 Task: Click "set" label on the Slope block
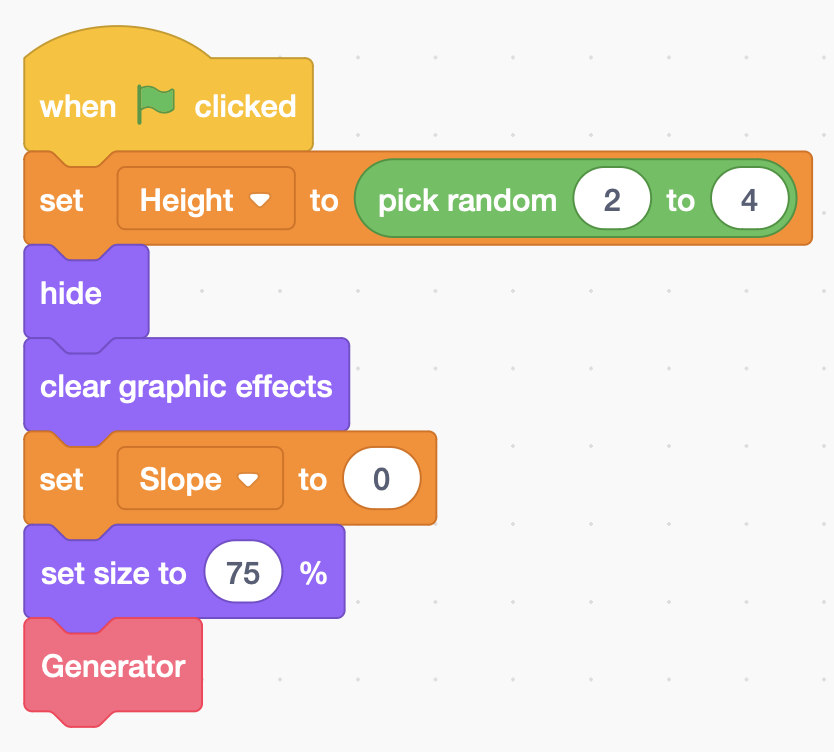point(62,480)
